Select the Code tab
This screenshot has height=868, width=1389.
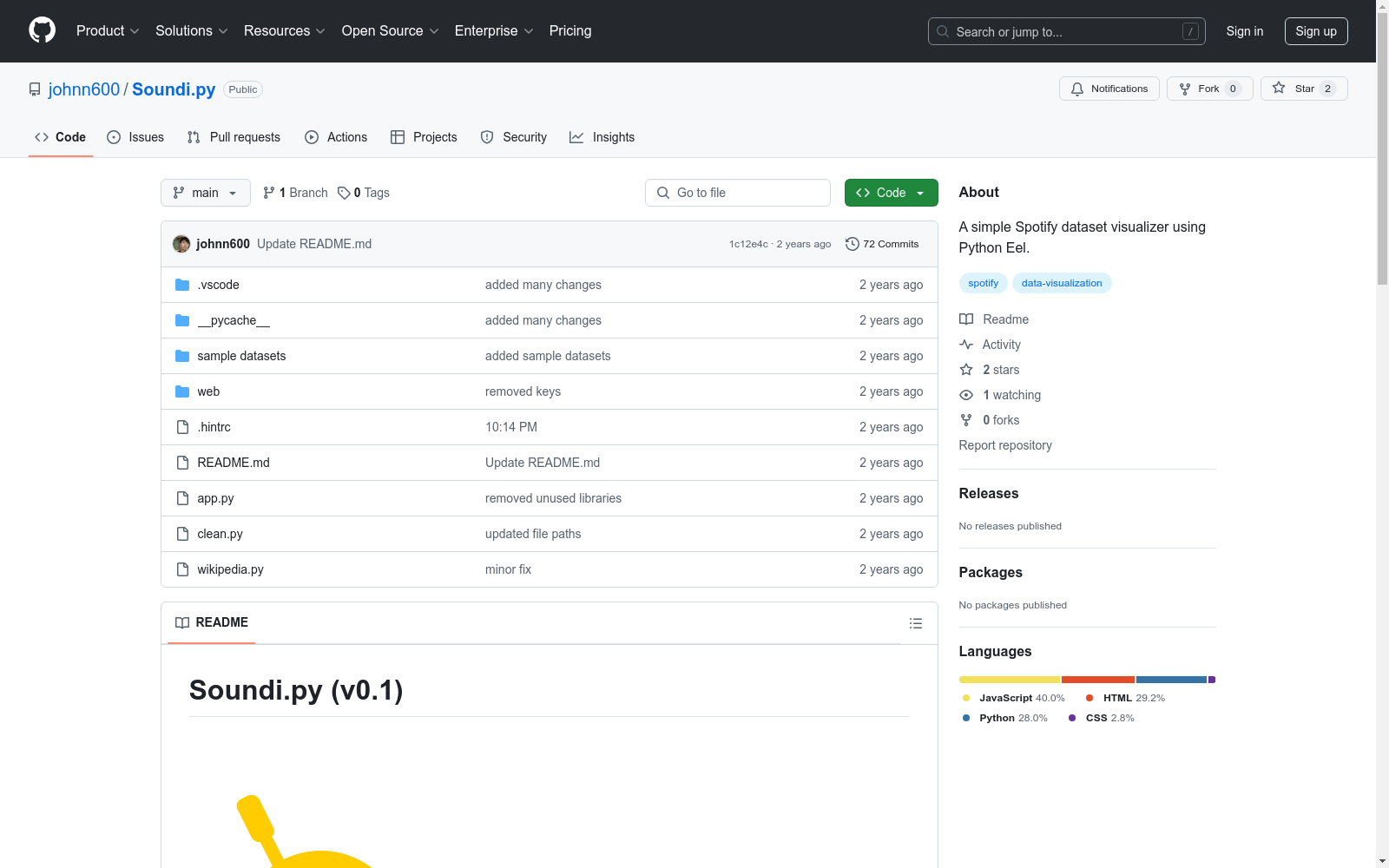(x=61, y=137)
